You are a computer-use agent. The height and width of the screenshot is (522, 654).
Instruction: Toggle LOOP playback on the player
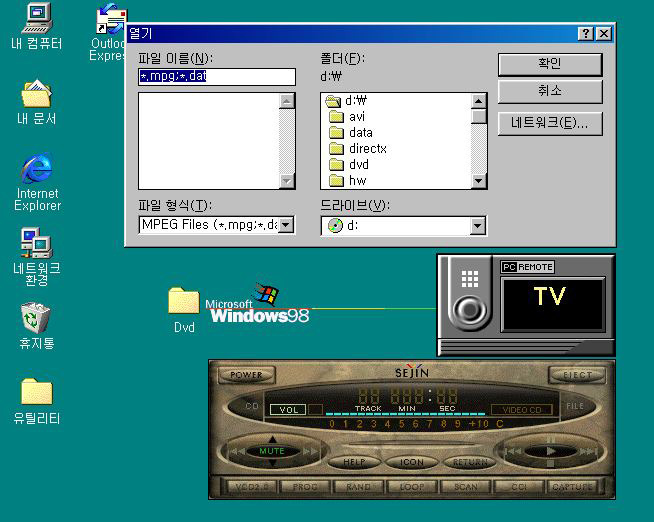coord(412,487)
